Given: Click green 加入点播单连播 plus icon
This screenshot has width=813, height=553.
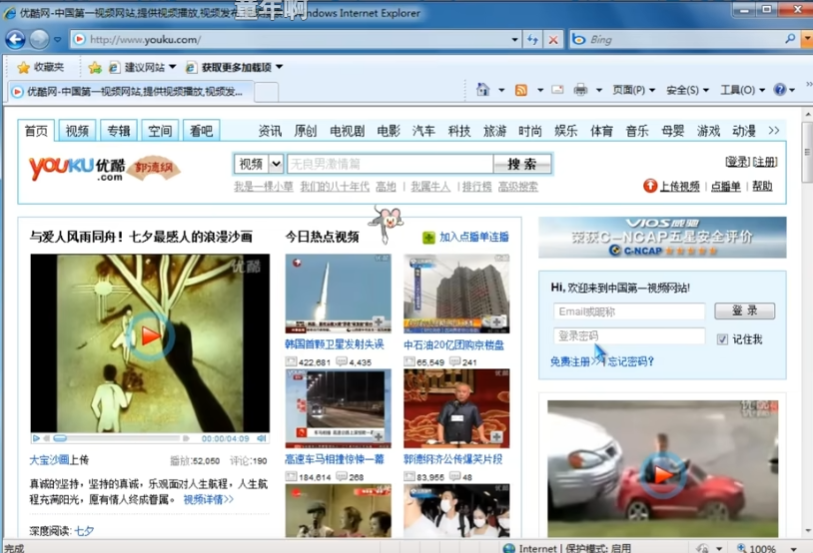Looking at the screenshot, I should point(429,237).
